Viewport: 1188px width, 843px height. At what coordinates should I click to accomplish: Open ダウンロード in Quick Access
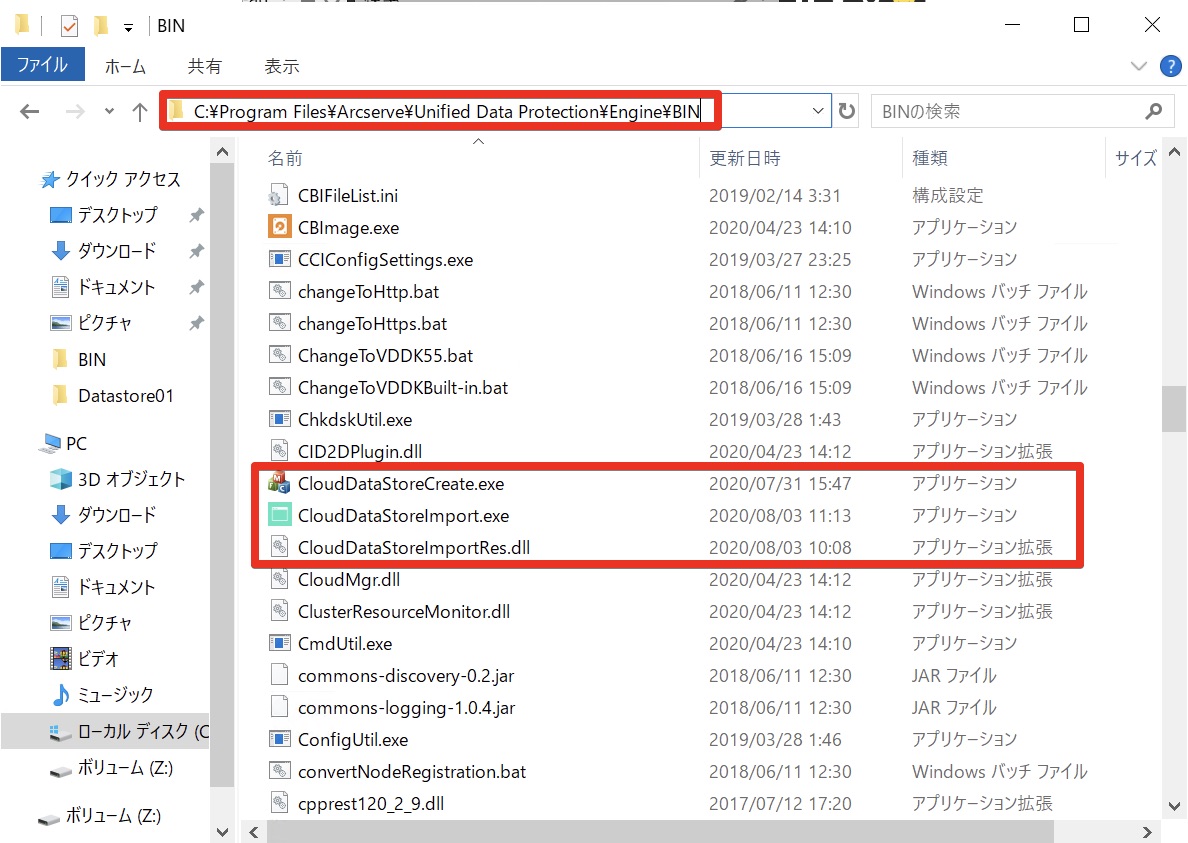[x=104, y=251]
